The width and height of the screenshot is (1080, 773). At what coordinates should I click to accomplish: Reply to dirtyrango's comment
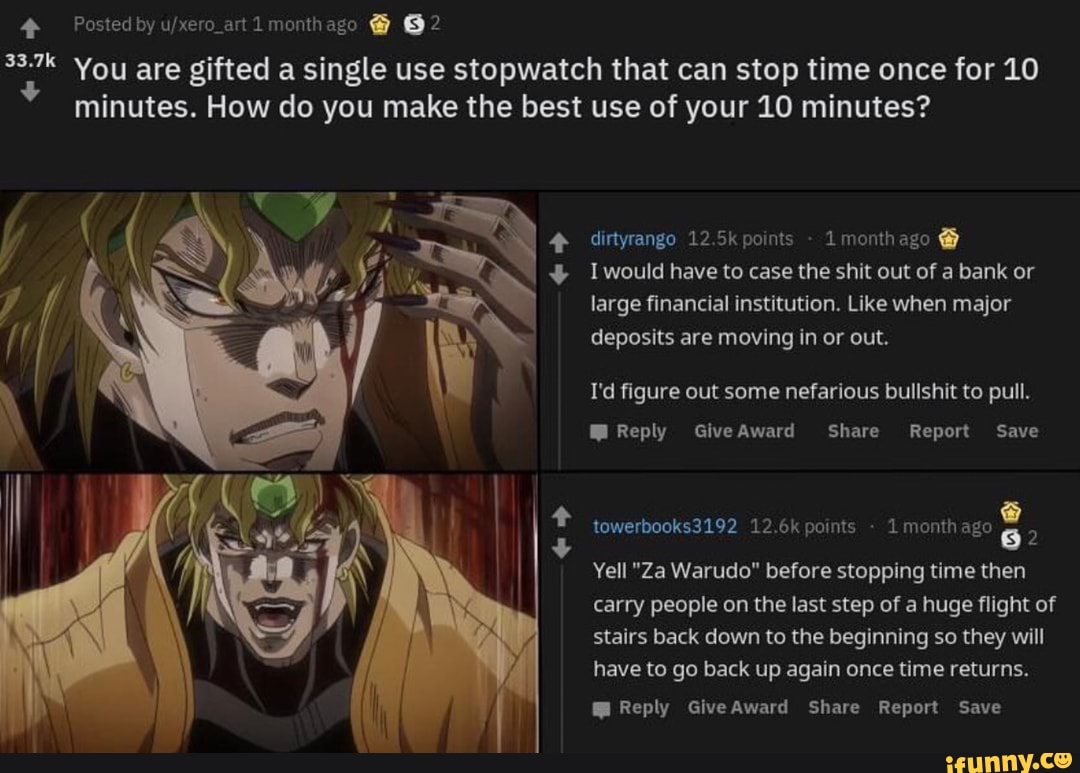(628, 431)
